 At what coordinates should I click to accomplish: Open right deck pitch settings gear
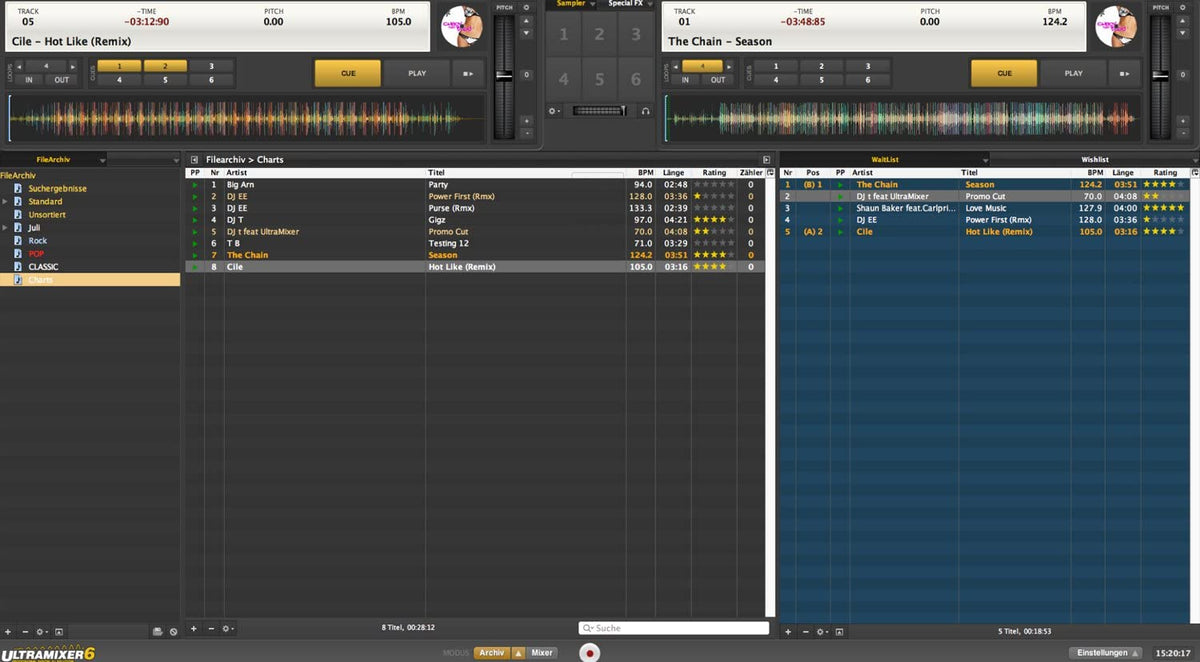[x=1183, y=7]
